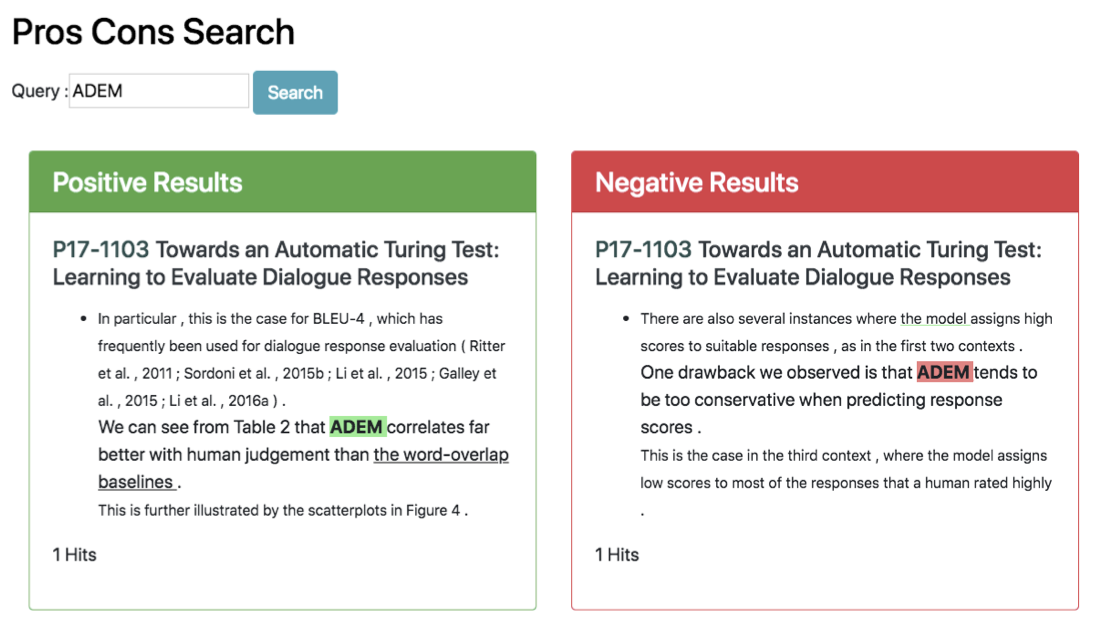Click 'Towards an Automatic Turing Test' positive title
The width and height of the screenshot is (1095, 623).
click(x=327, y=249)
